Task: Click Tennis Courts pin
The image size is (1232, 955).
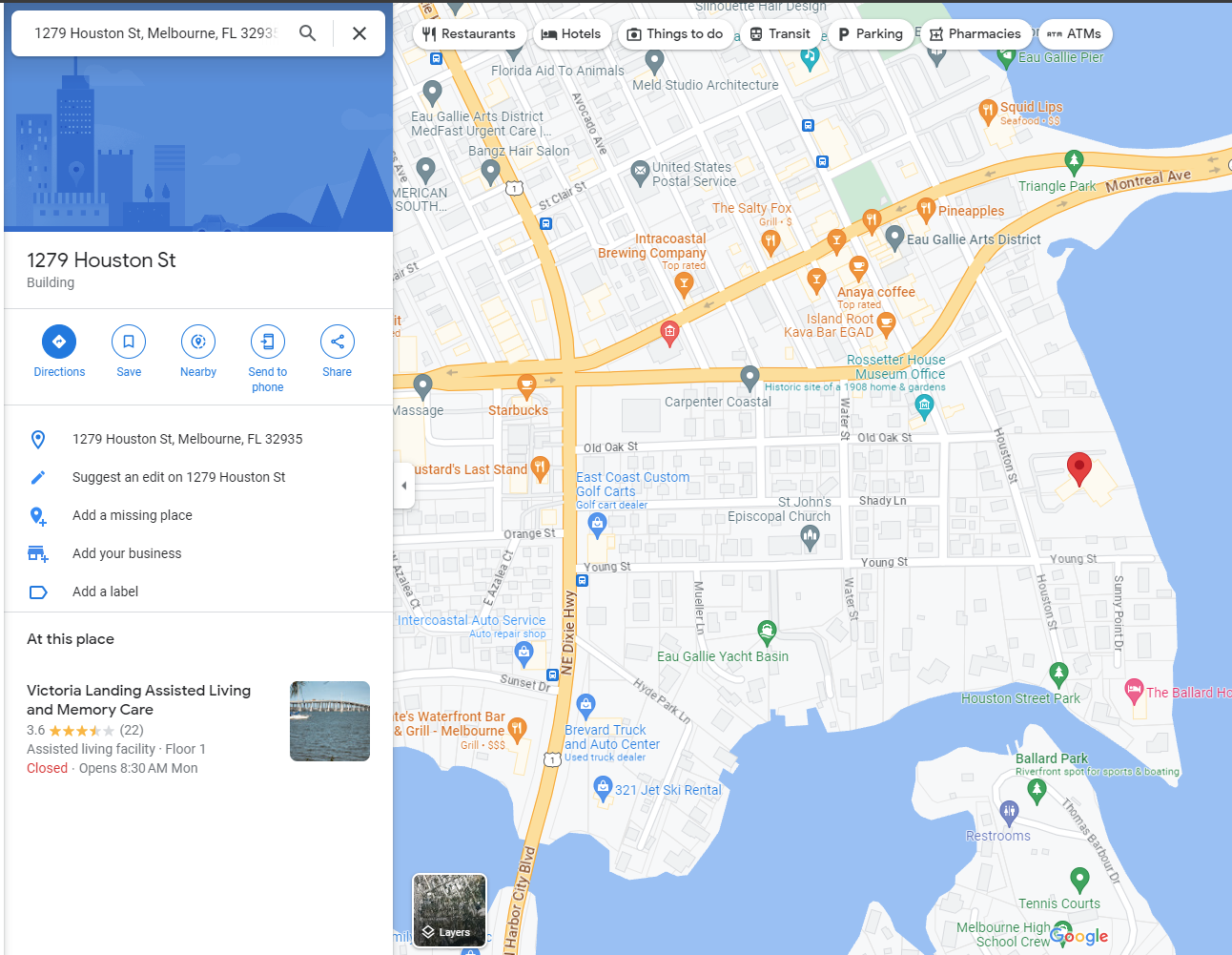Action: (1079, 879)
